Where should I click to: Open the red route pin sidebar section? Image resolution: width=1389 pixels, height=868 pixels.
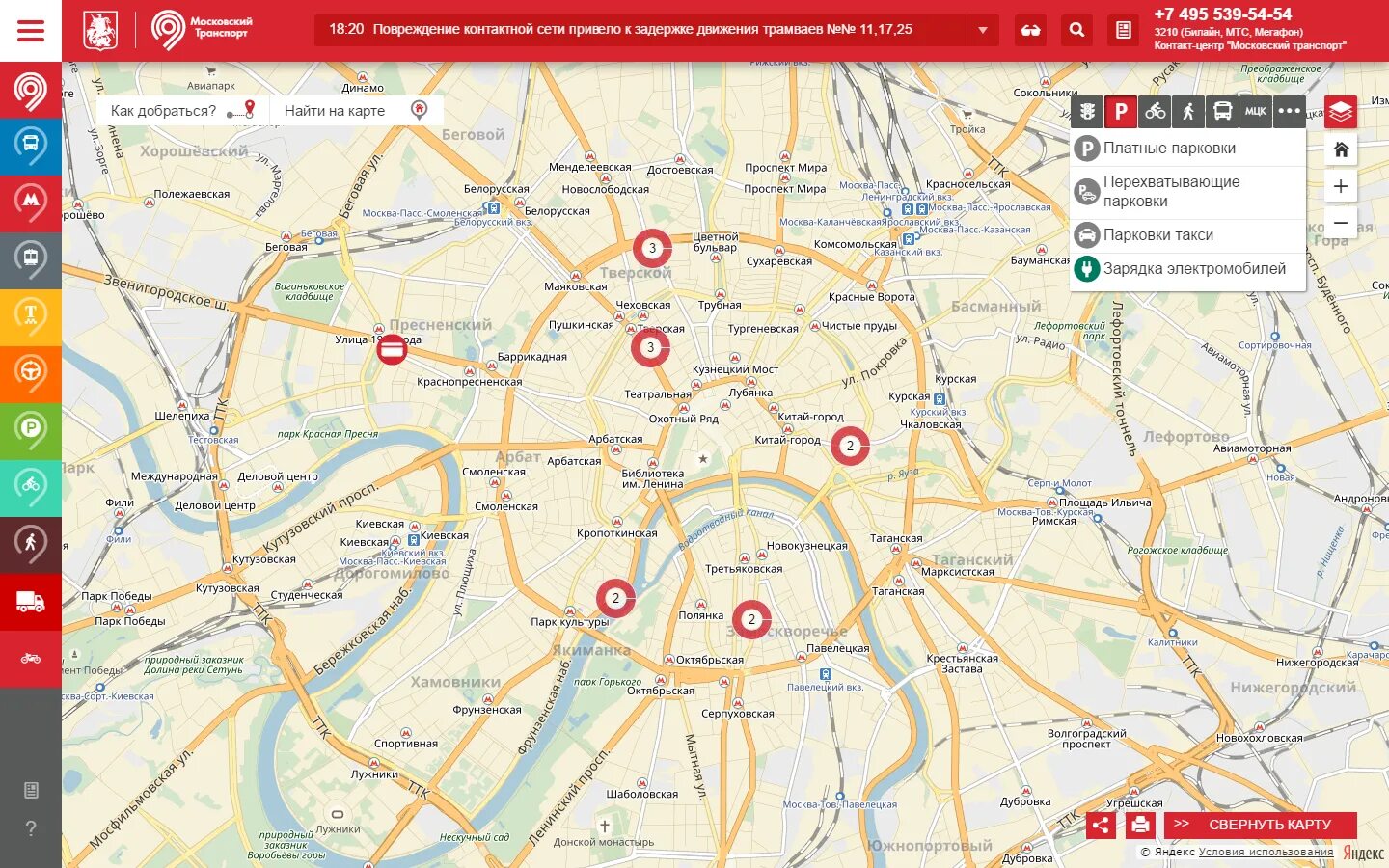pos(31,92)
